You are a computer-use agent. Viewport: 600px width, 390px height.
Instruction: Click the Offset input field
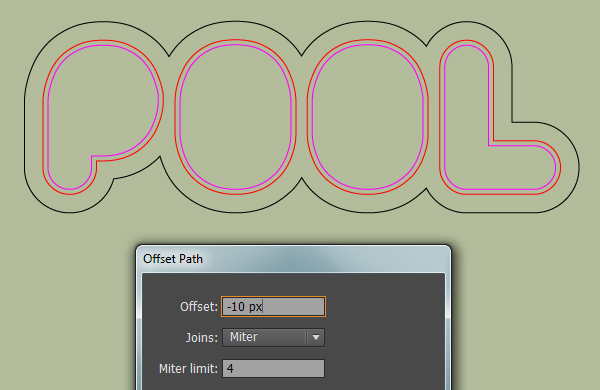click(273, 306)
